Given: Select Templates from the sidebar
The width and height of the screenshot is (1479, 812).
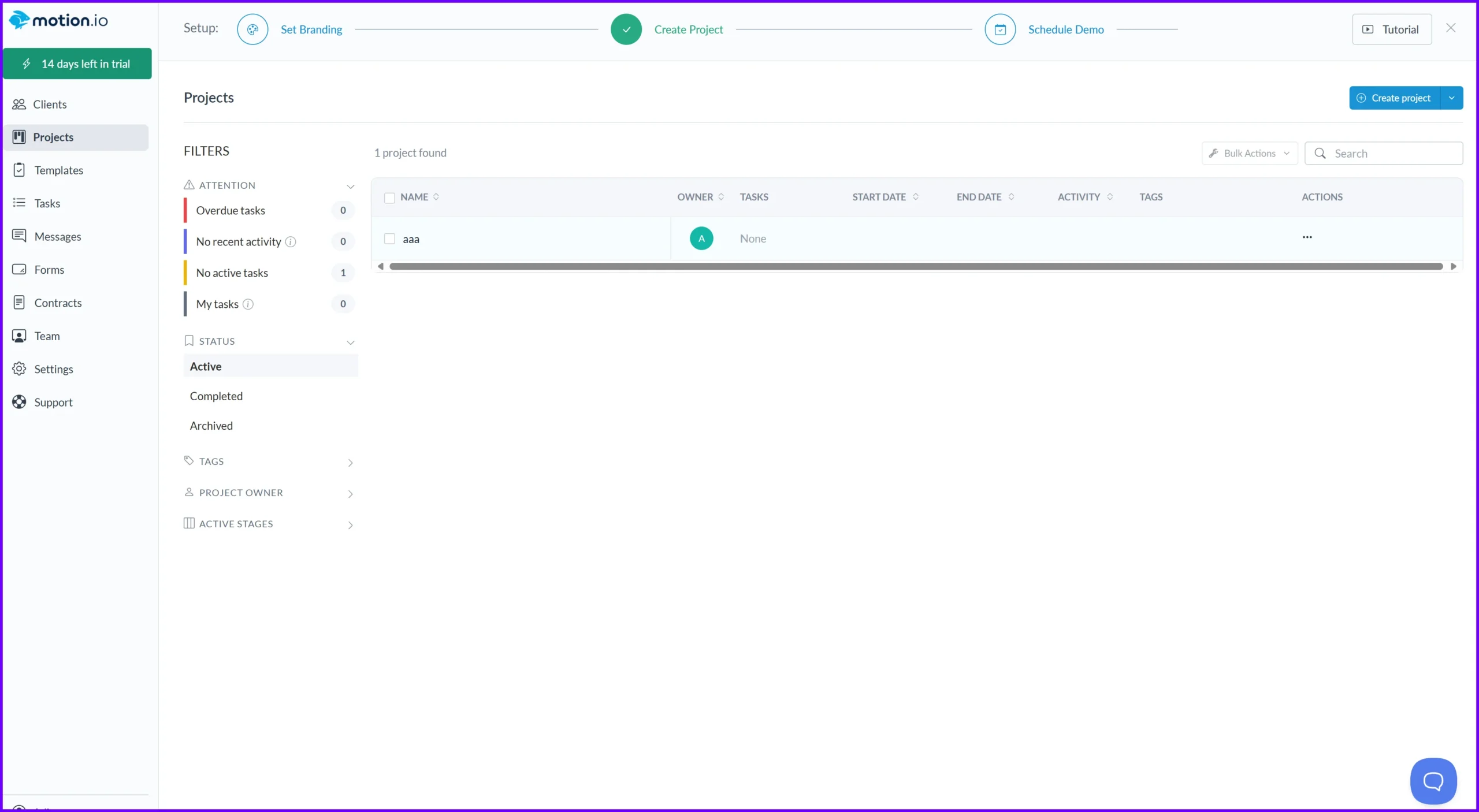Looking at the screenshot, I should [x=60, y=170].
